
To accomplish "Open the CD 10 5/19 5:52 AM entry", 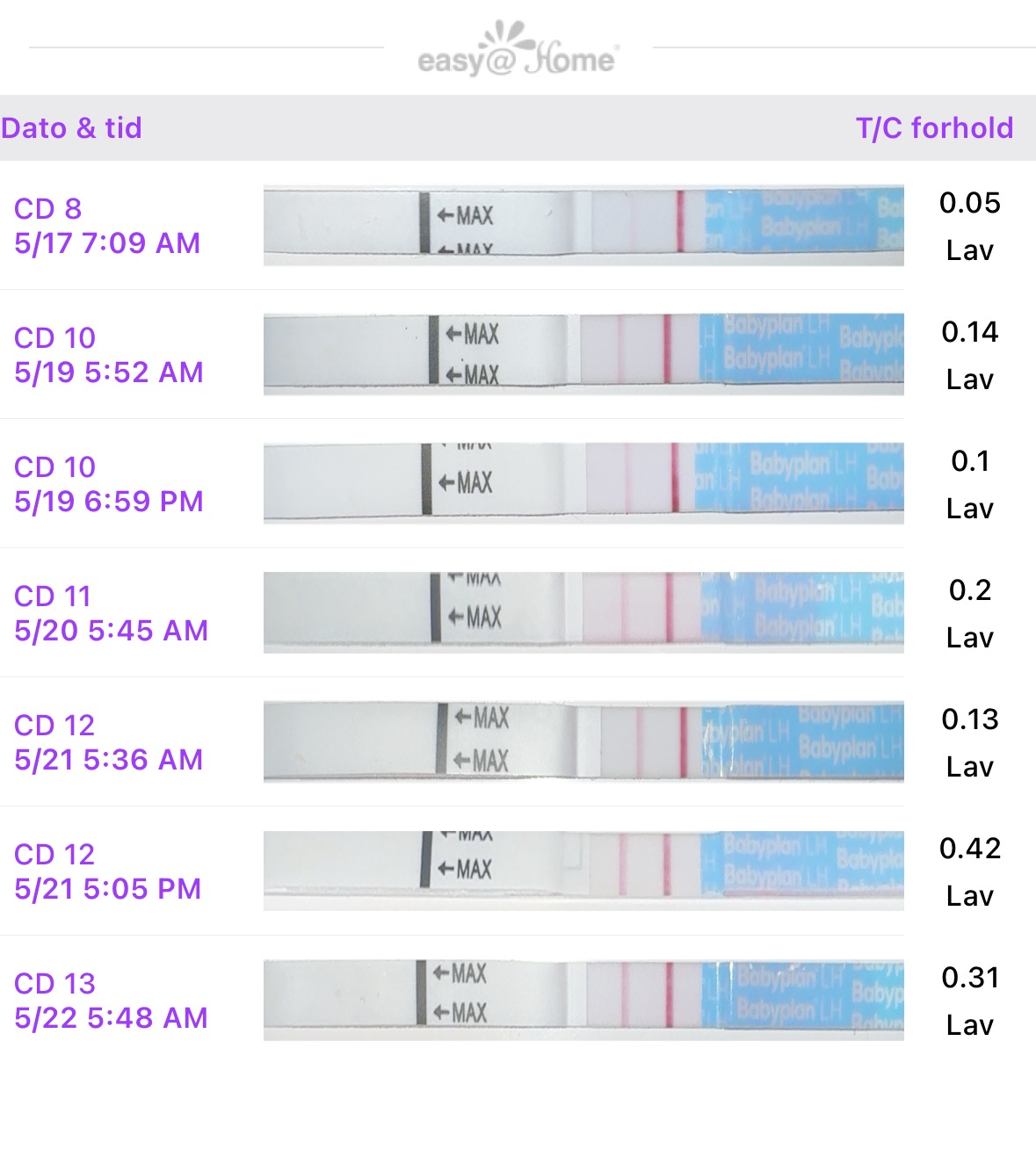I will click(108, 355).
